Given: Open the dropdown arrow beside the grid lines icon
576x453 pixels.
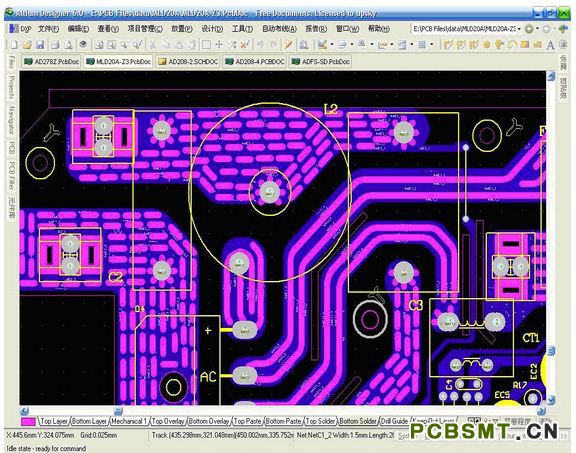Looking at the screenshot, I should click(431, 45).
